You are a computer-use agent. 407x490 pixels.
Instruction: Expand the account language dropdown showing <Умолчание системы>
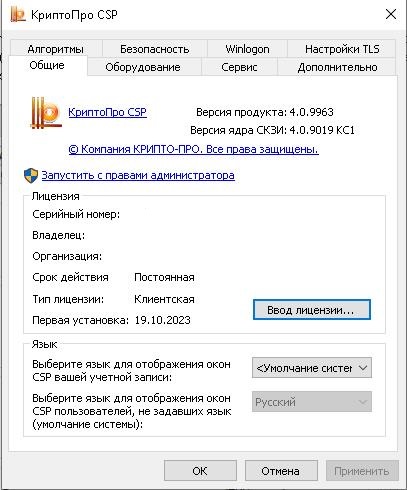point(312,368)
